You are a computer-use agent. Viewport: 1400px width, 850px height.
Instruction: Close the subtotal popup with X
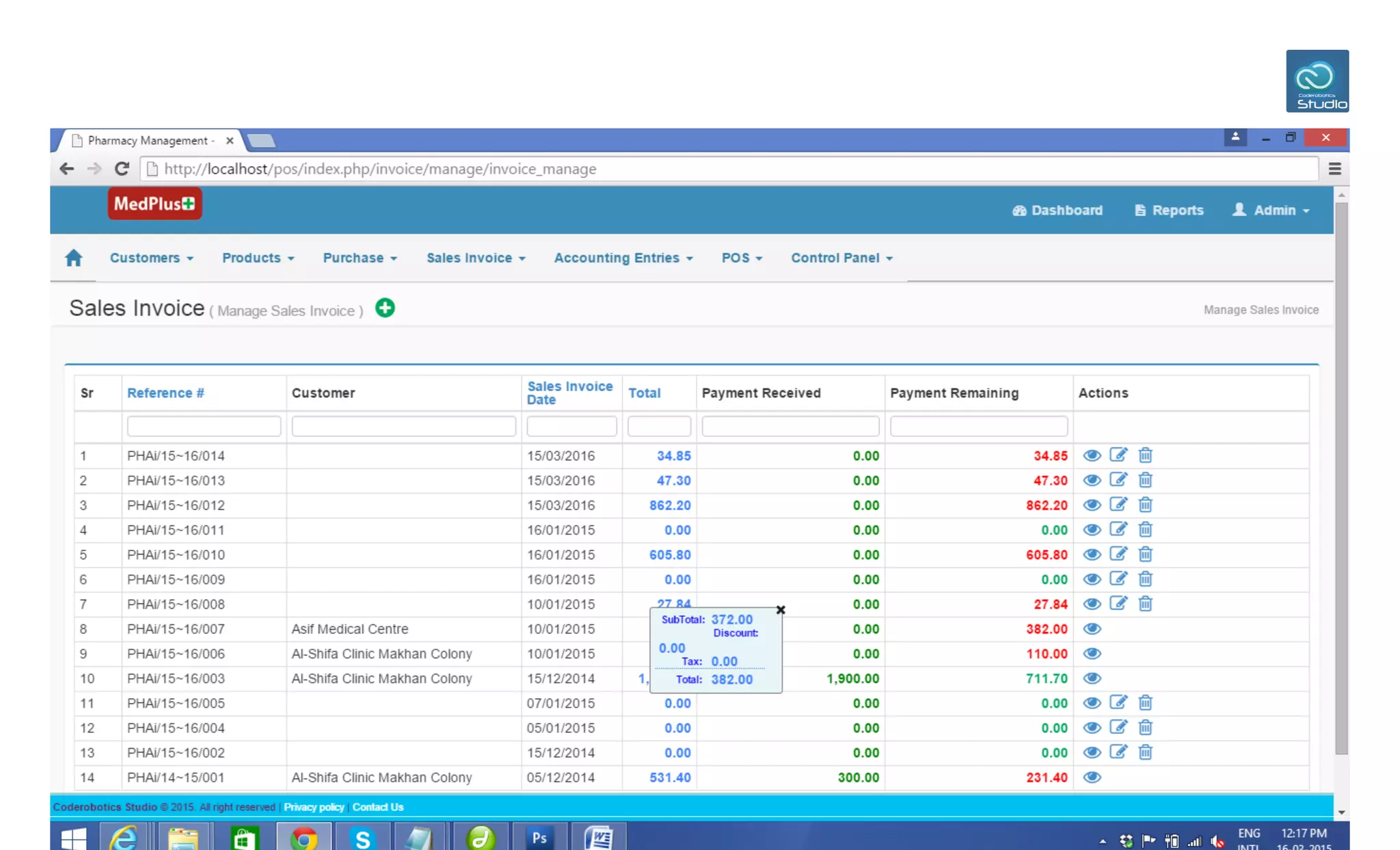(781, 610)
